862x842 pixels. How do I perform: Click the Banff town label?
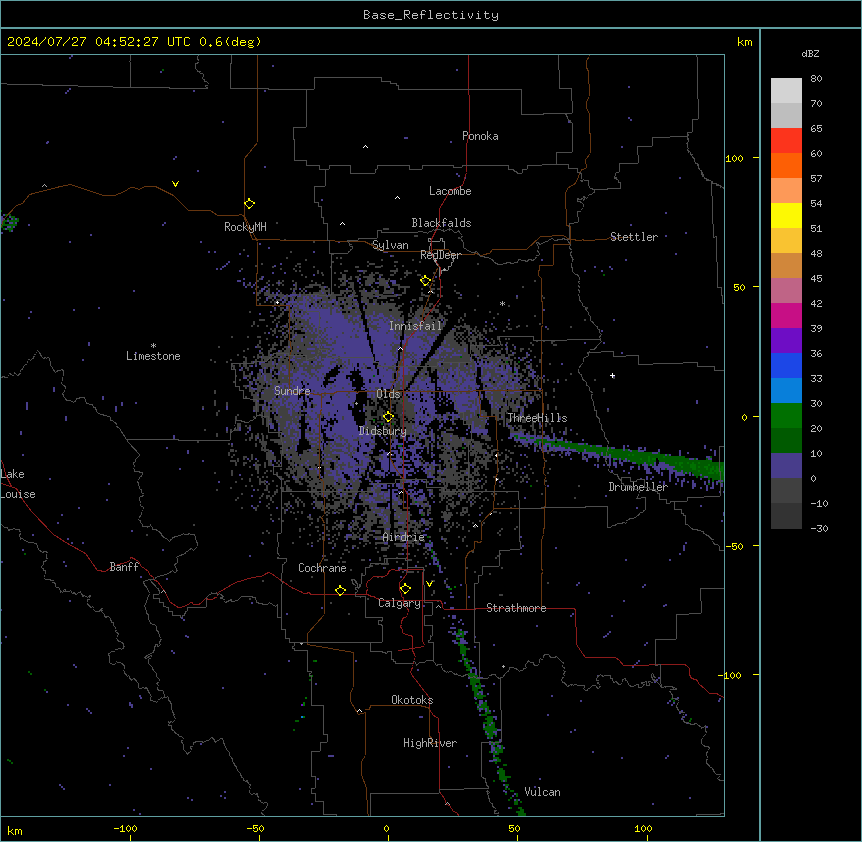coord(124,567)
